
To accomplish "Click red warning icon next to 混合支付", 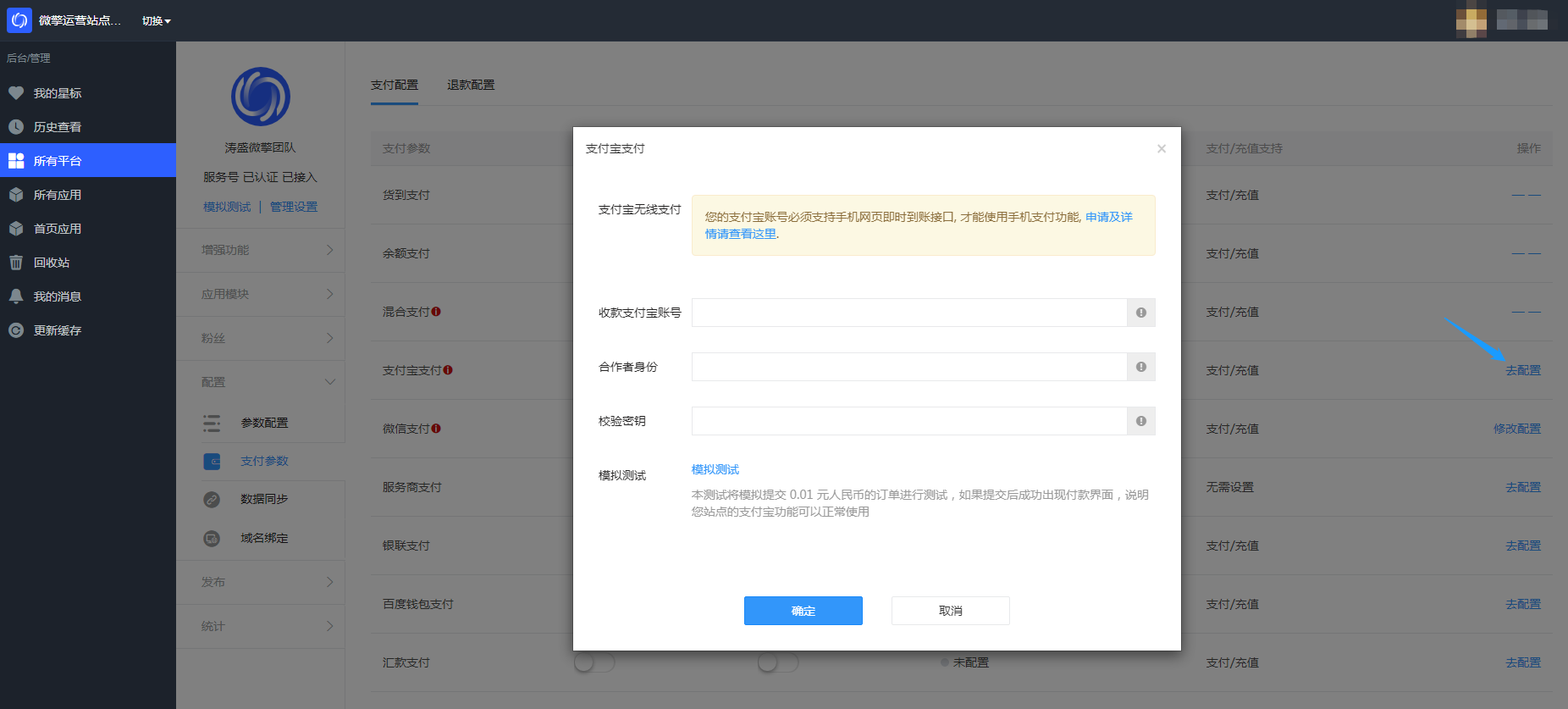I will click(436, 312).
